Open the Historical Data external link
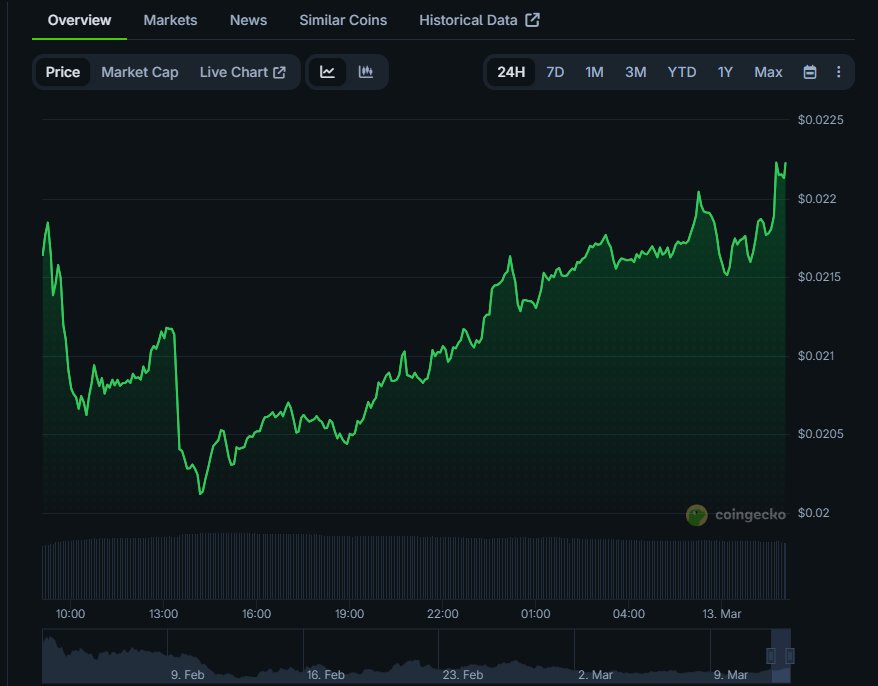 [479, 20]
